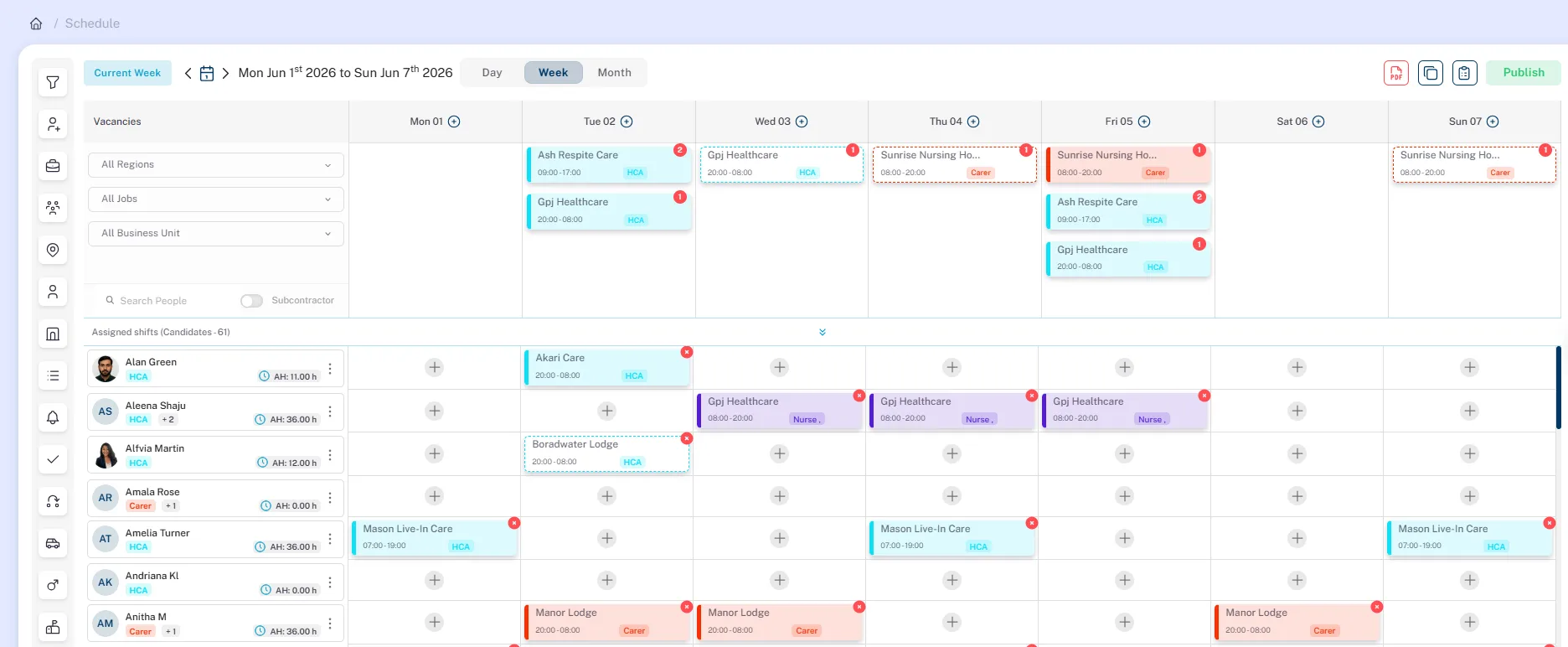Remove Alfvia Martin's Boradwater Lodge shift
Image resolution: width=1568 pixels, height=647 pixels.
click(x=687, y=438)
